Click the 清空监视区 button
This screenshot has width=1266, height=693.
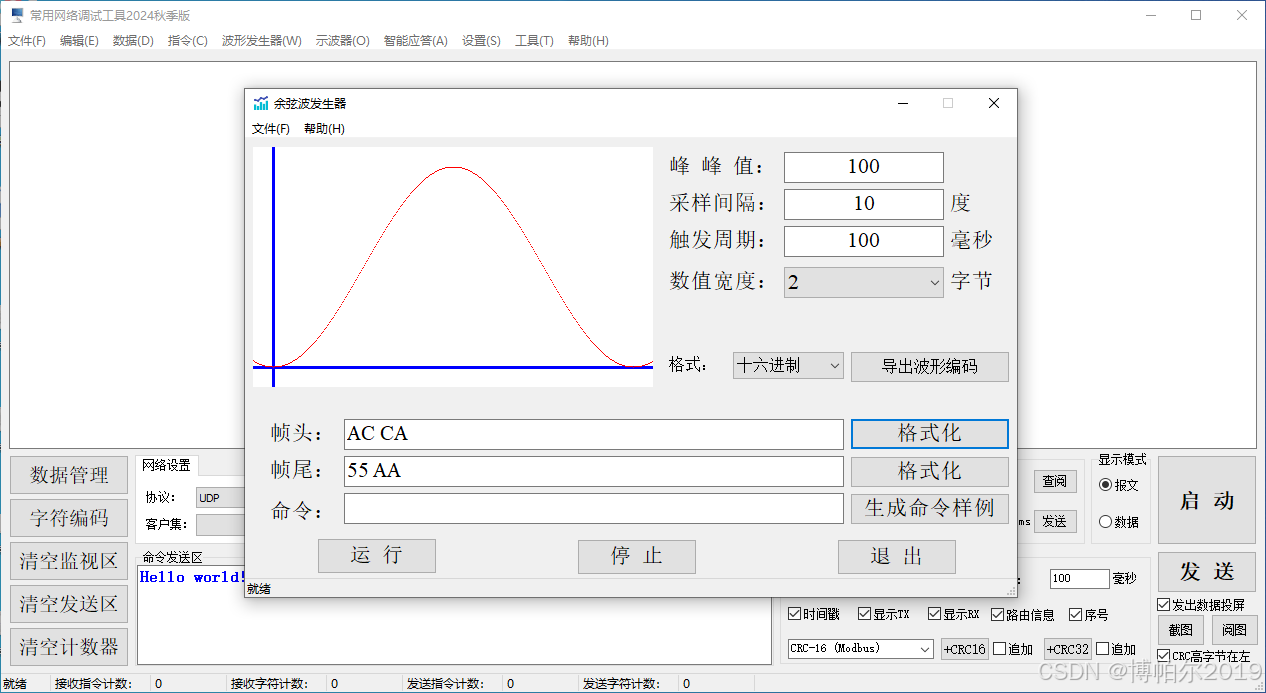69,561
